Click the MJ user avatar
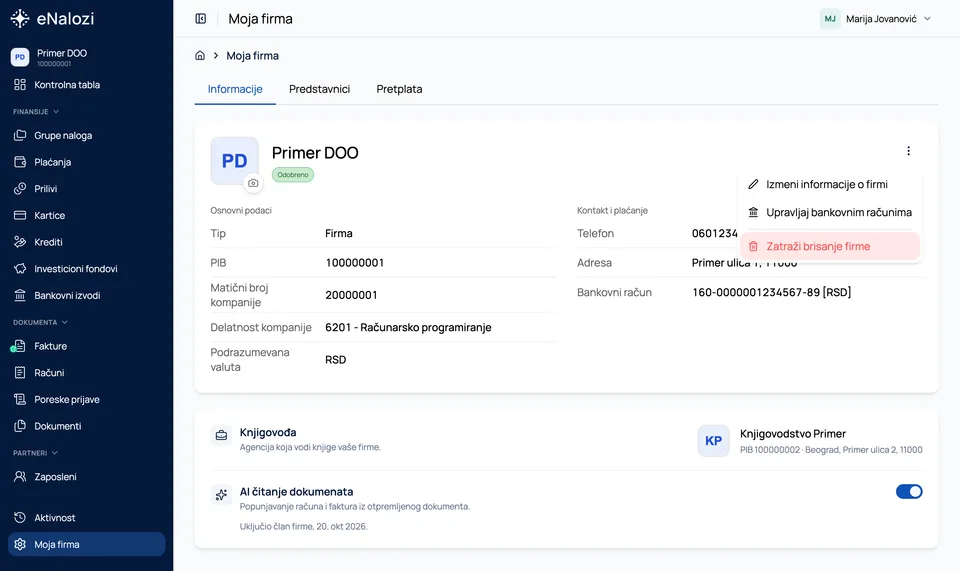This screenshot has width=960, height=571. tap(830, 19)
